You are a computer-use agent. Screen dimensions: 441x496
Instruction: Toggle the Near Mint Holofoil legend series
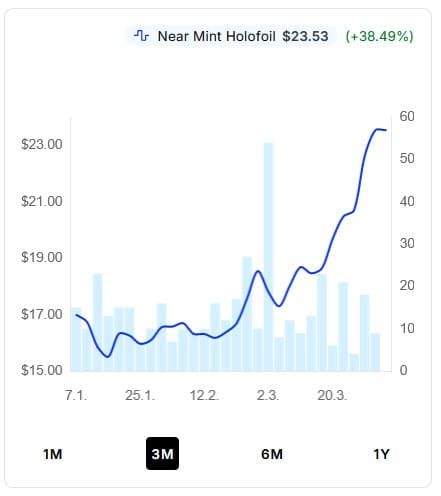231,36
